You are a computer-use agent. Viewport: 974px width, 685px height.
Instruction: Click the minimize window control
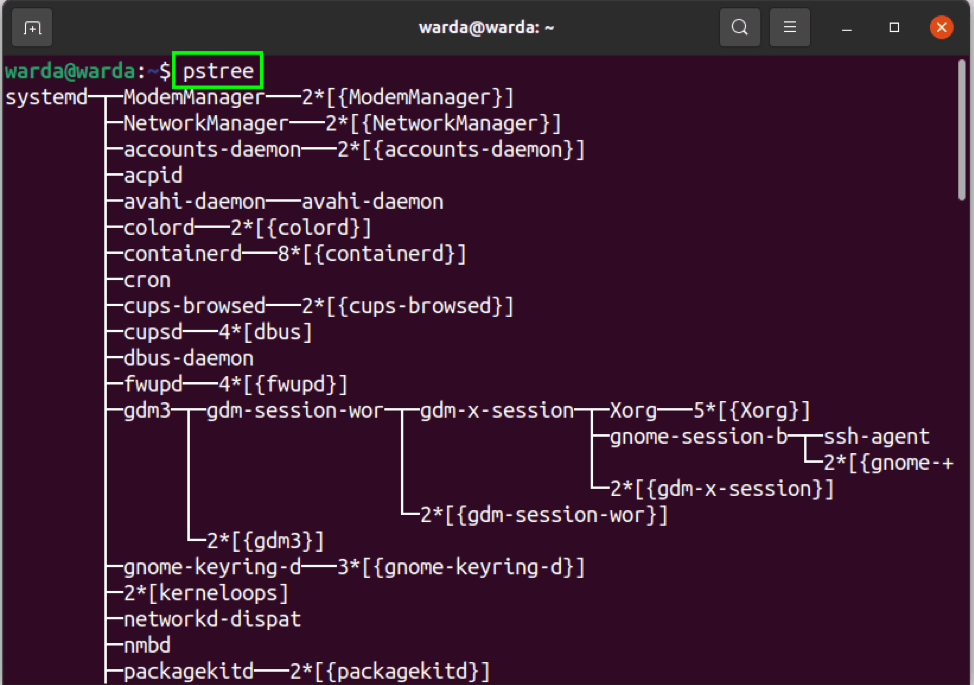coord(846,27)
